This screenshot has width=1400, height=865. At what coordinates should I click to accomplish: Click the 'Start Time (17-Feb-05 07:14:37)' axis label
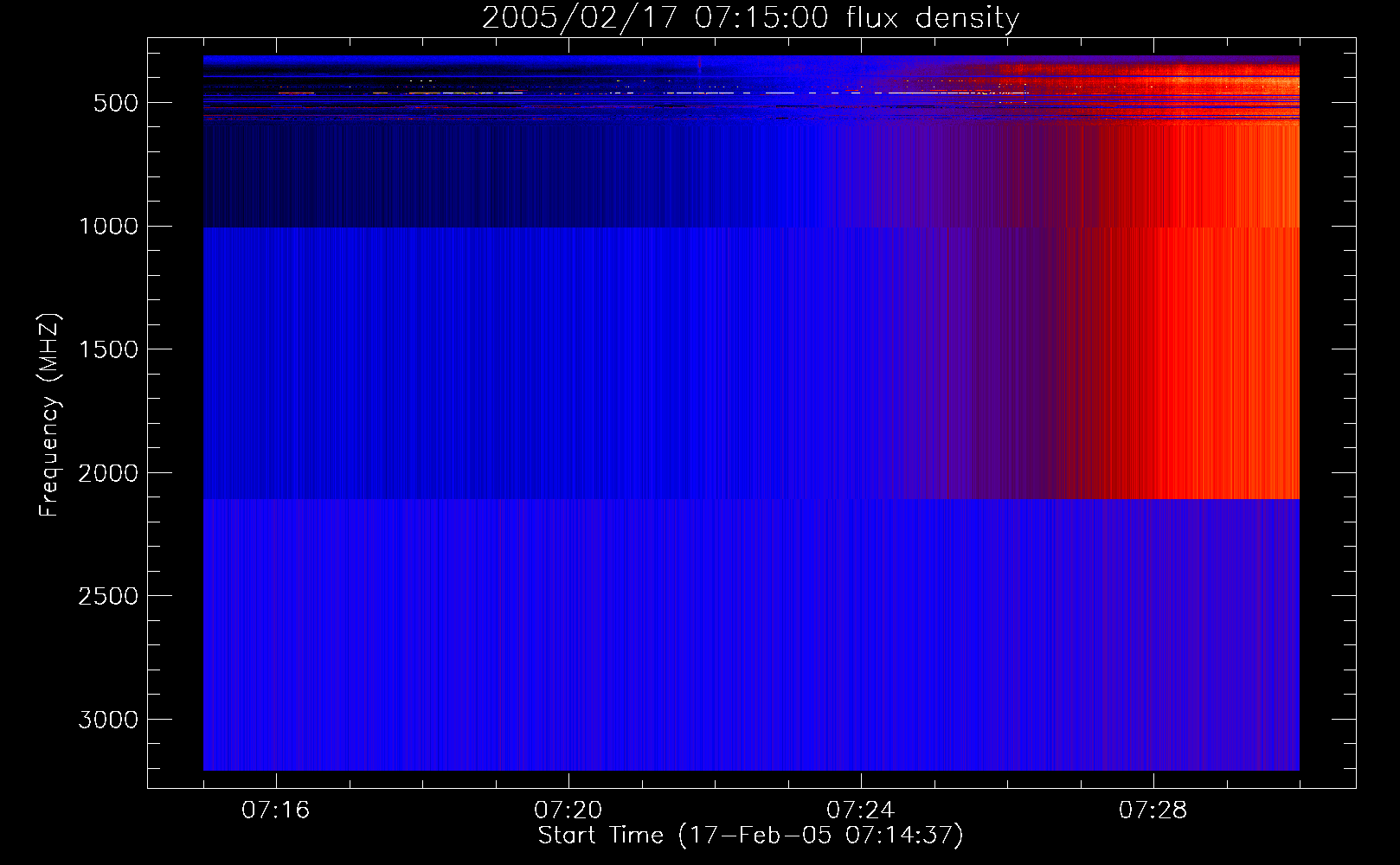[750, 836]
